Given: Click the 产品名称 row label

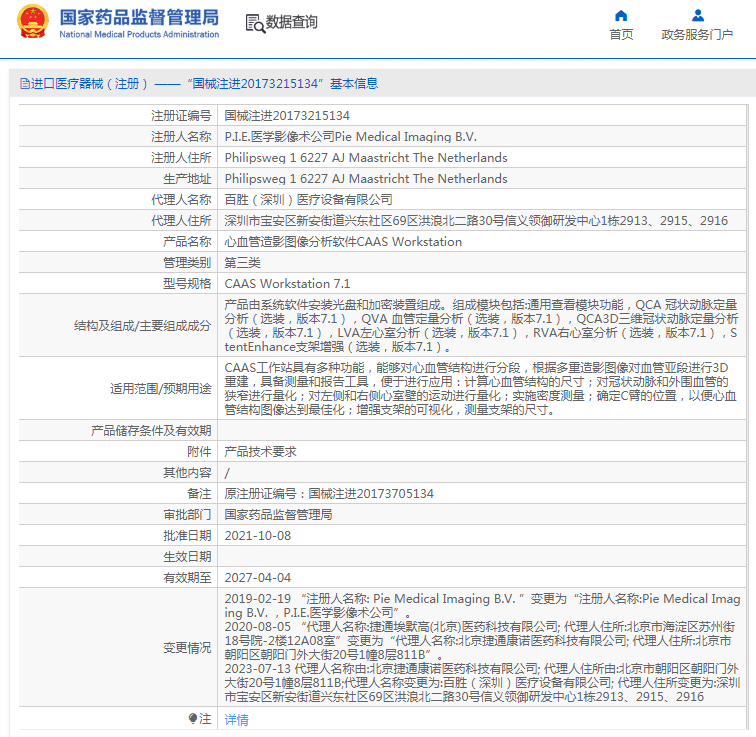Looking at the screenshot, I should 187,241.
